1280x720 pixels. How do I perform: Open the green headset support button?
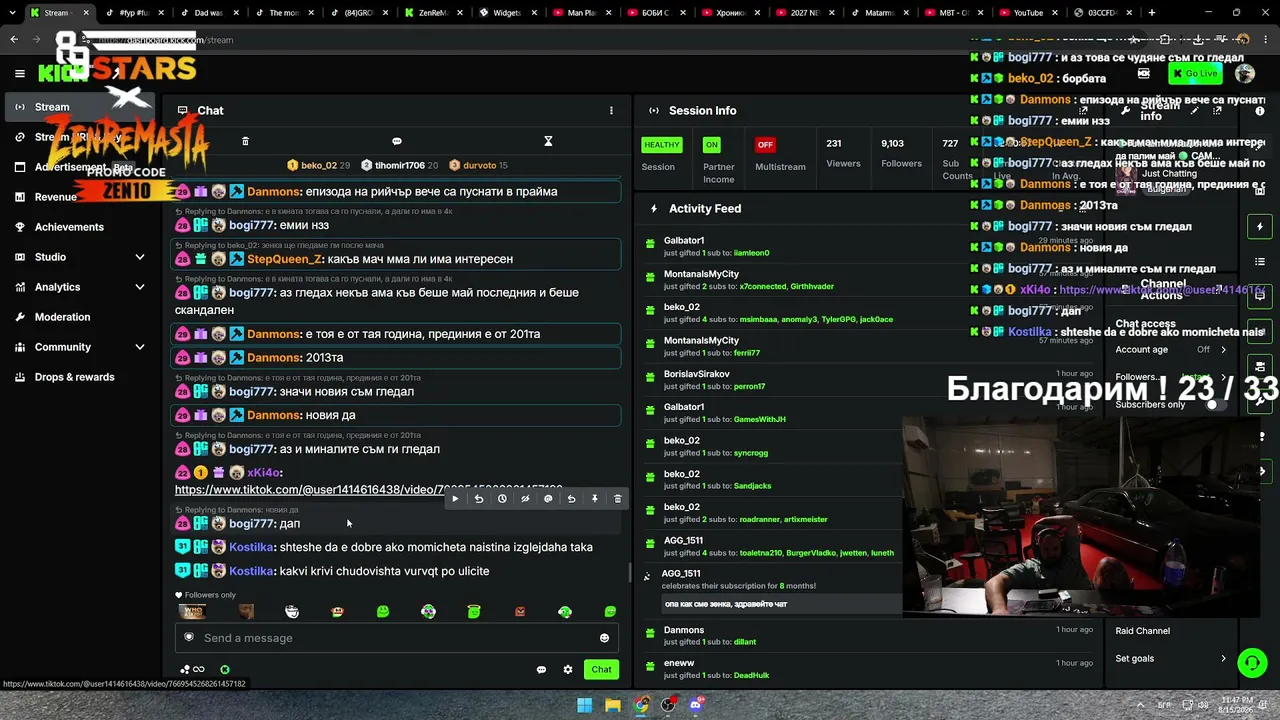coord(1252,662)
